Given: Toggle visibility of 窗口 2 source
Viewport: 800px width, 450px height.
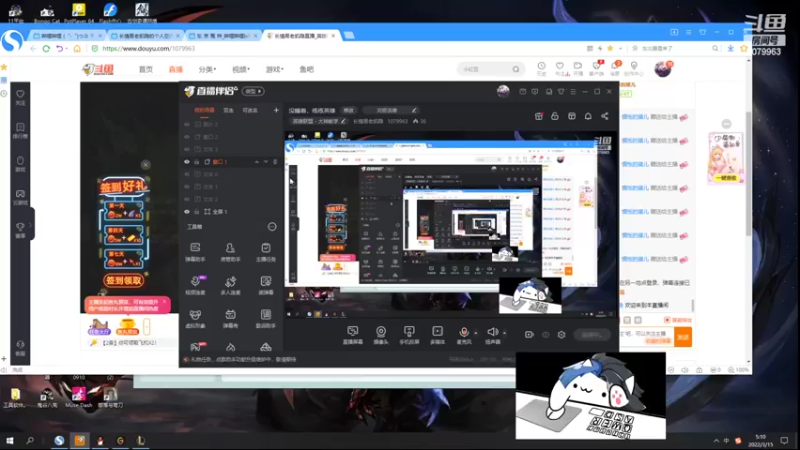Looking at the screenshot, I should pos(187,137).
